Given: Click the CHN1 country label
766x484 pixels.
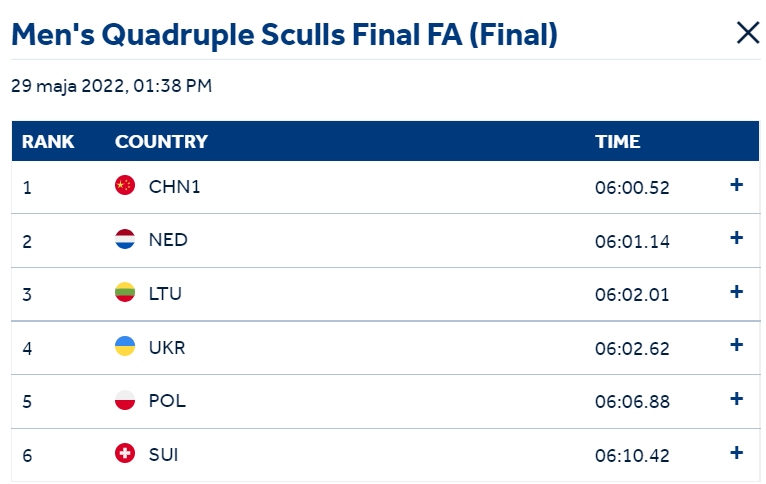Looking at the screenshot, I should tap(174, 187).
